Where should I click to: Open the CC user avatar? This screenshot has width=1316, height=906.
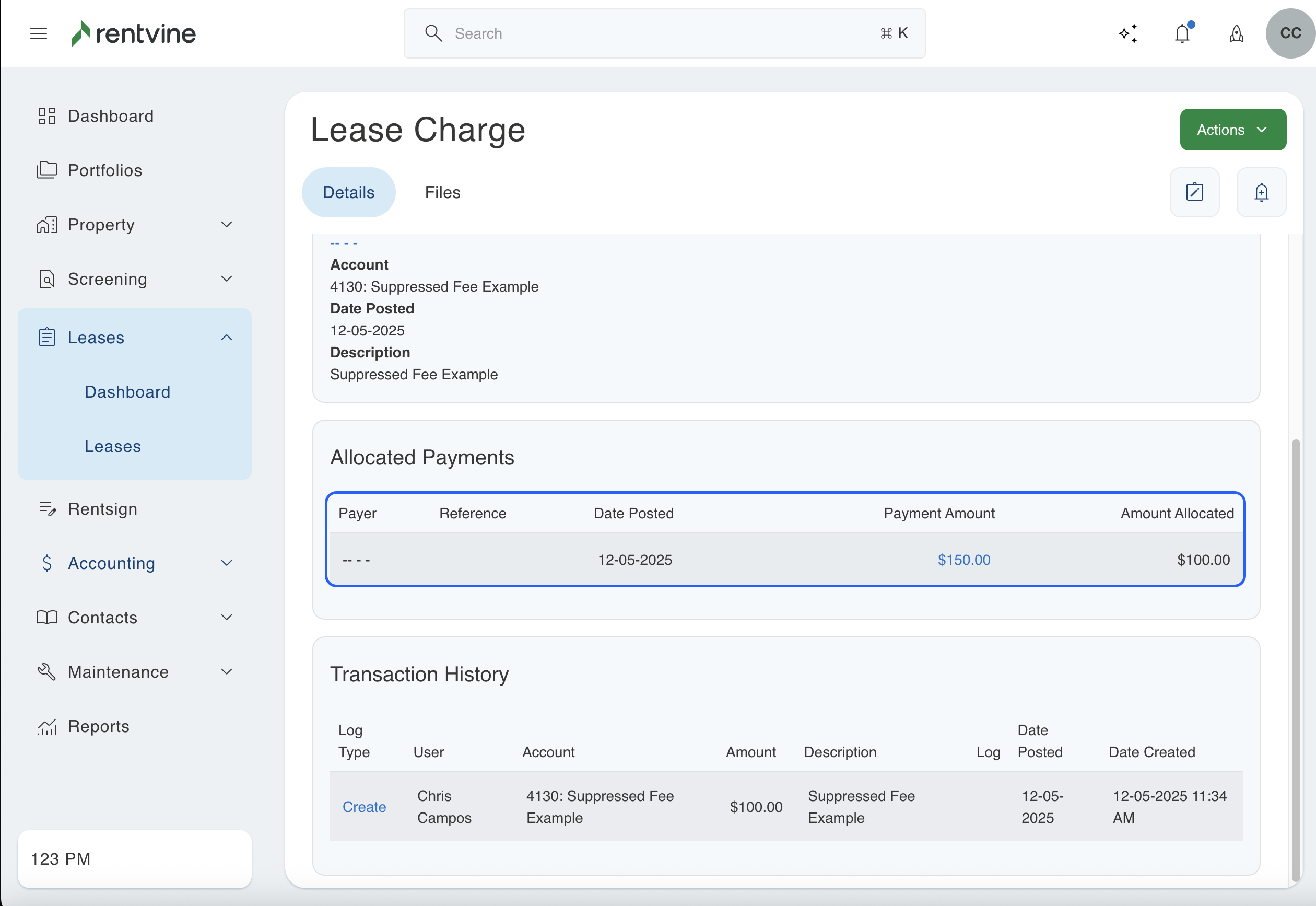point(1290,33)
